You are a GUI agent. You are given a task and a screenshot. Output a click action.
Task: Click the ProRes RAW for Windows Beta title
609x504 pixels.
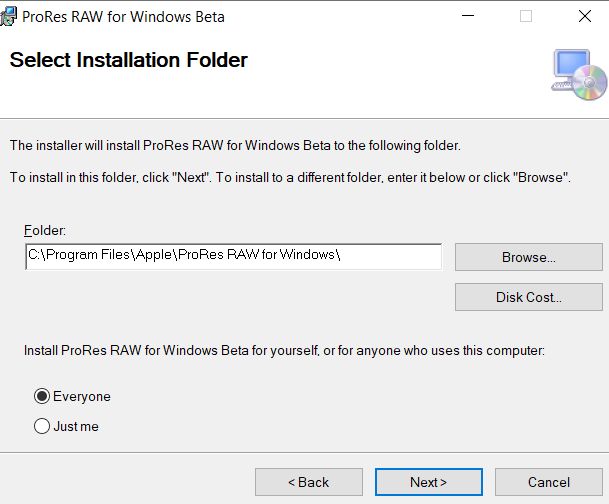tap(123, 17)
